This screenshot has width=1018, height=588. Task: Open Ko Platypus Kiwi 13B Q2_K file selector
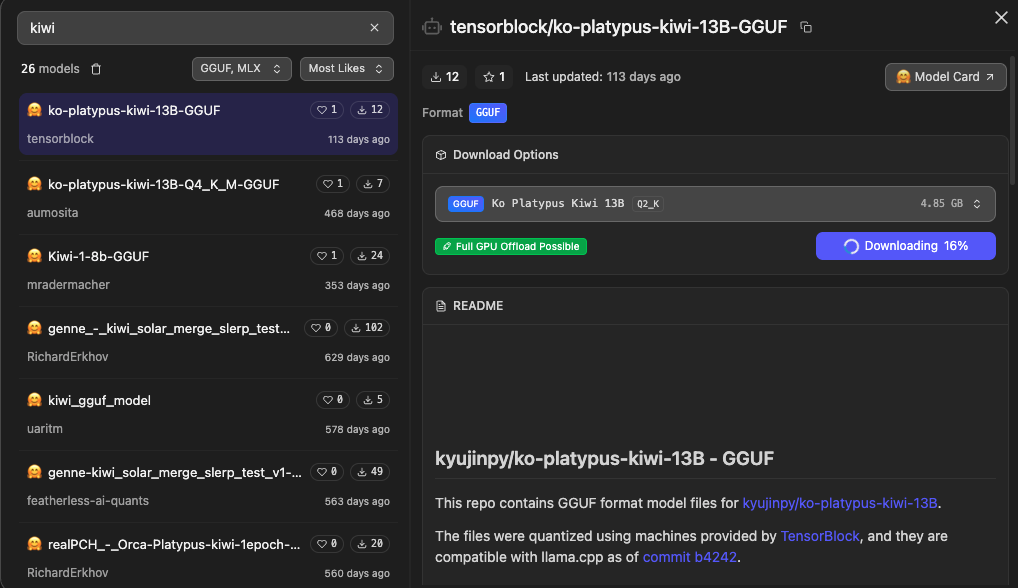715,204
